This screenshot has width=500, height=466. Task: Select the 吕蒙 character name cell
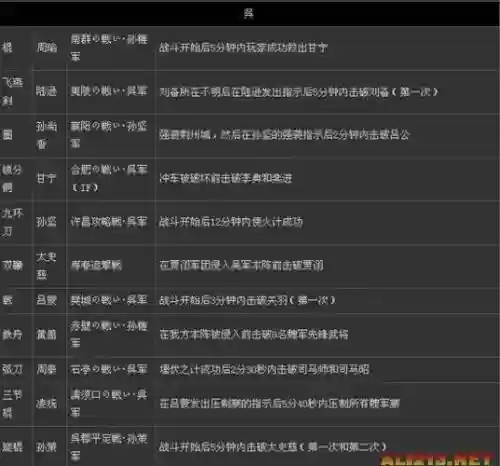(46, 300)
